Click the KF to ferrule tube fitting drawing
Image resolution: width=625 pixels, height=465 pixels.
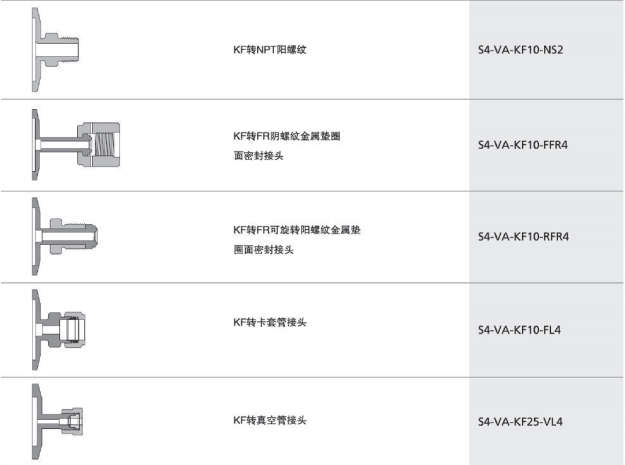pos(59,330)
